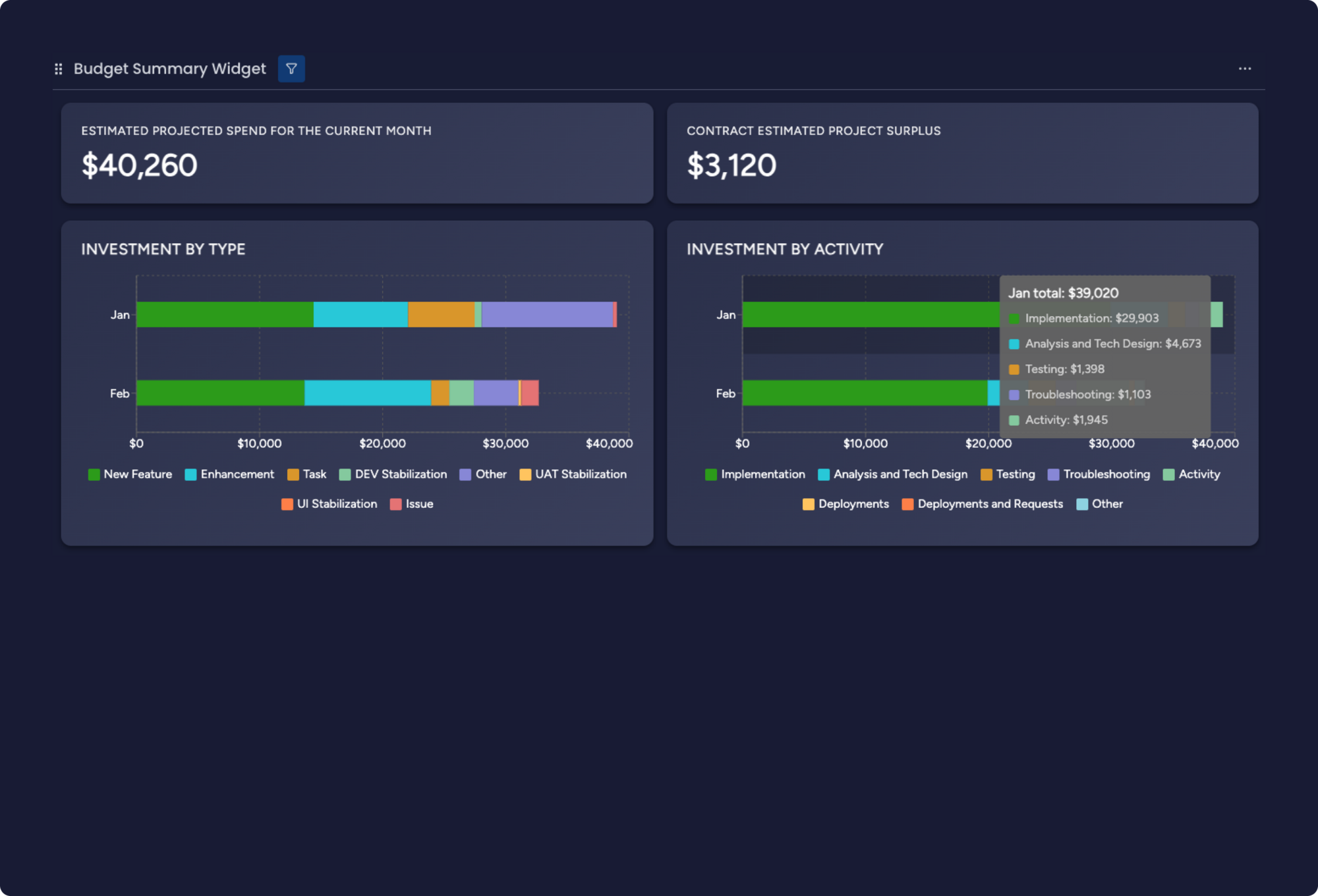Click Feb DEV Stabilization light green segment
Screen dimensions: 1318x896
point(461,393)
